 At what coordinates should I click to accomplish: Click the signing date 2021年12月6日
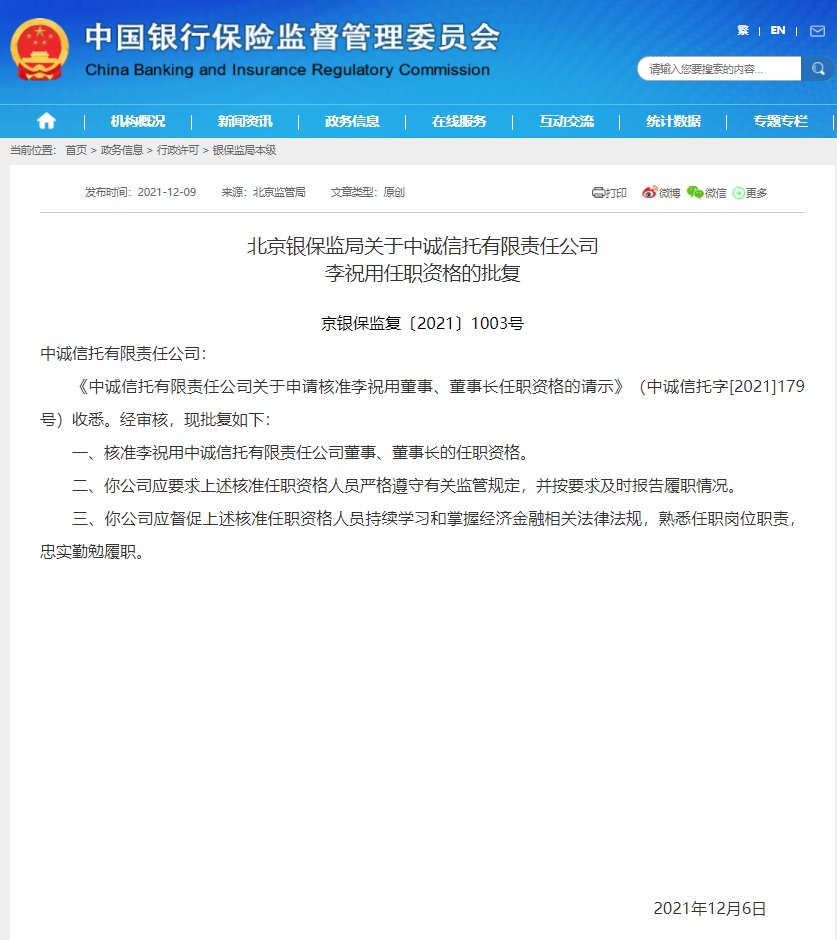coord(710,908)
